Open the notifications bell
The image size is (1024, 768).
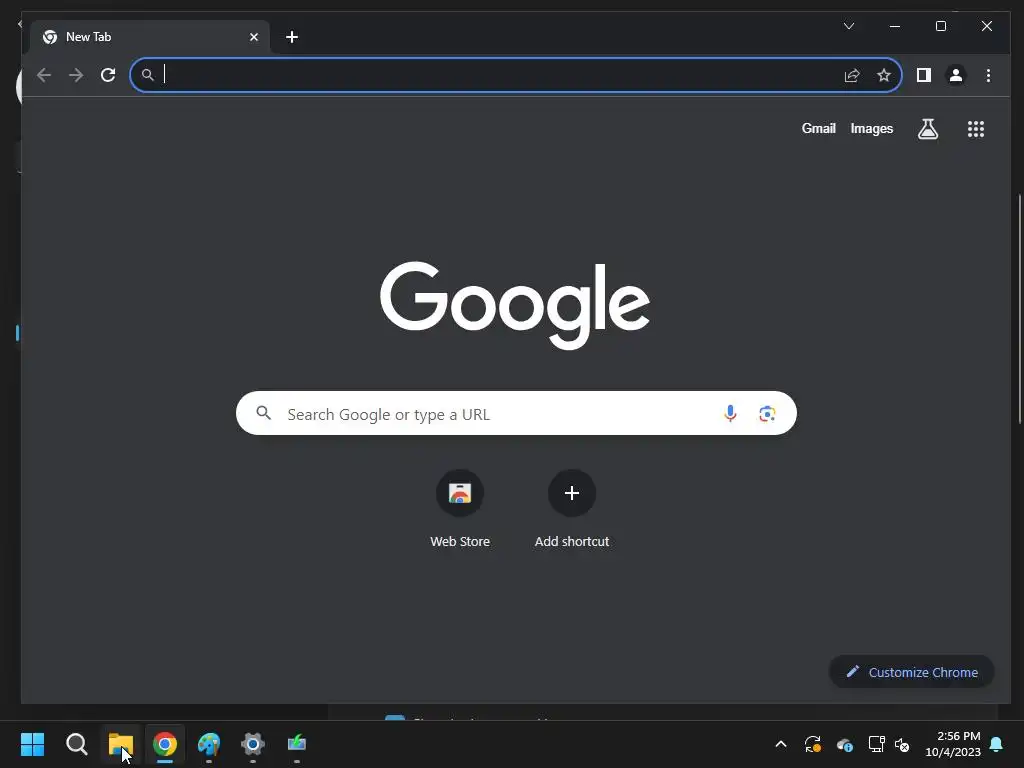[x=997, y=744]
